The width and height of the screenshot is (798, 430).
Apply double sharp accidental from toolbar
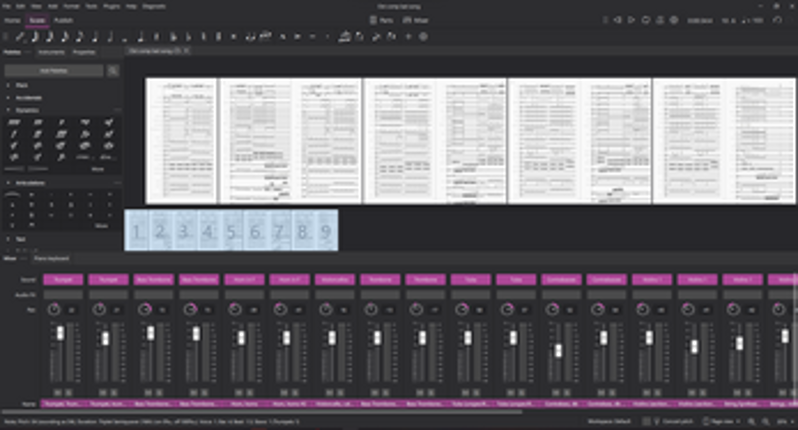(234, 37)
